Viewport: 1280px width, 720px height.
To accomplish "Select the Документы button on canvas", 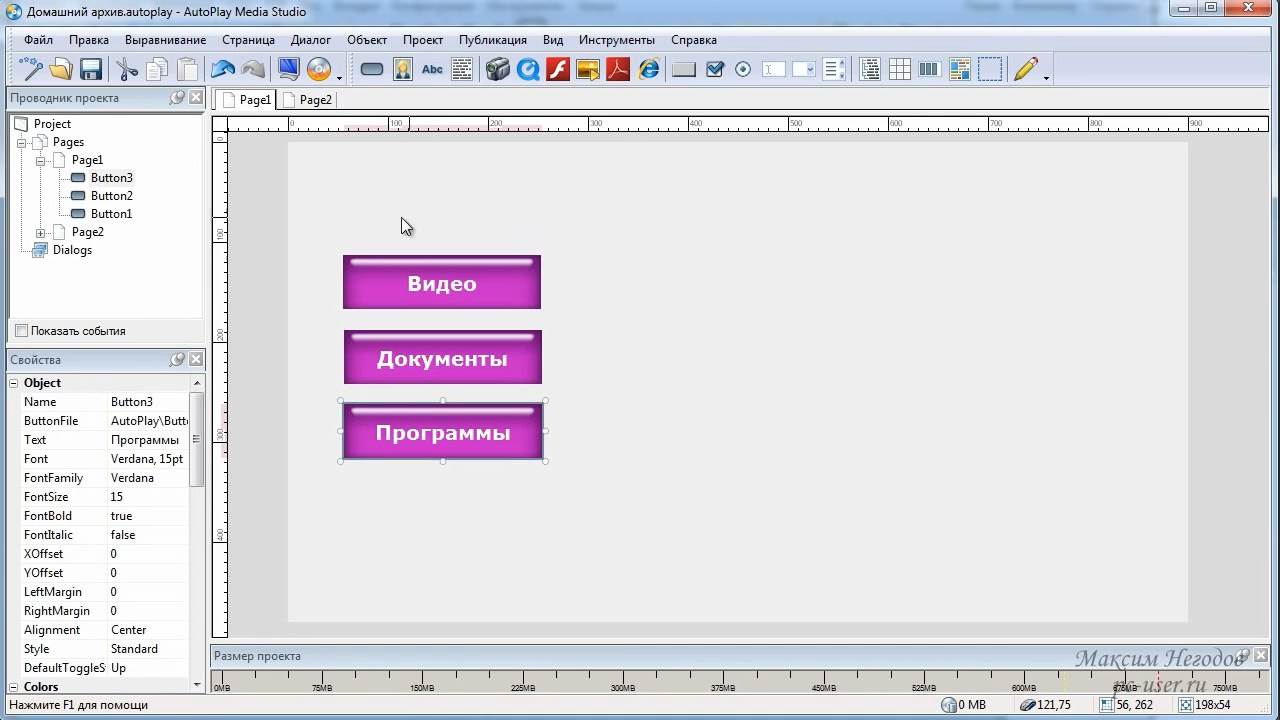I will (x=442, y=358).
